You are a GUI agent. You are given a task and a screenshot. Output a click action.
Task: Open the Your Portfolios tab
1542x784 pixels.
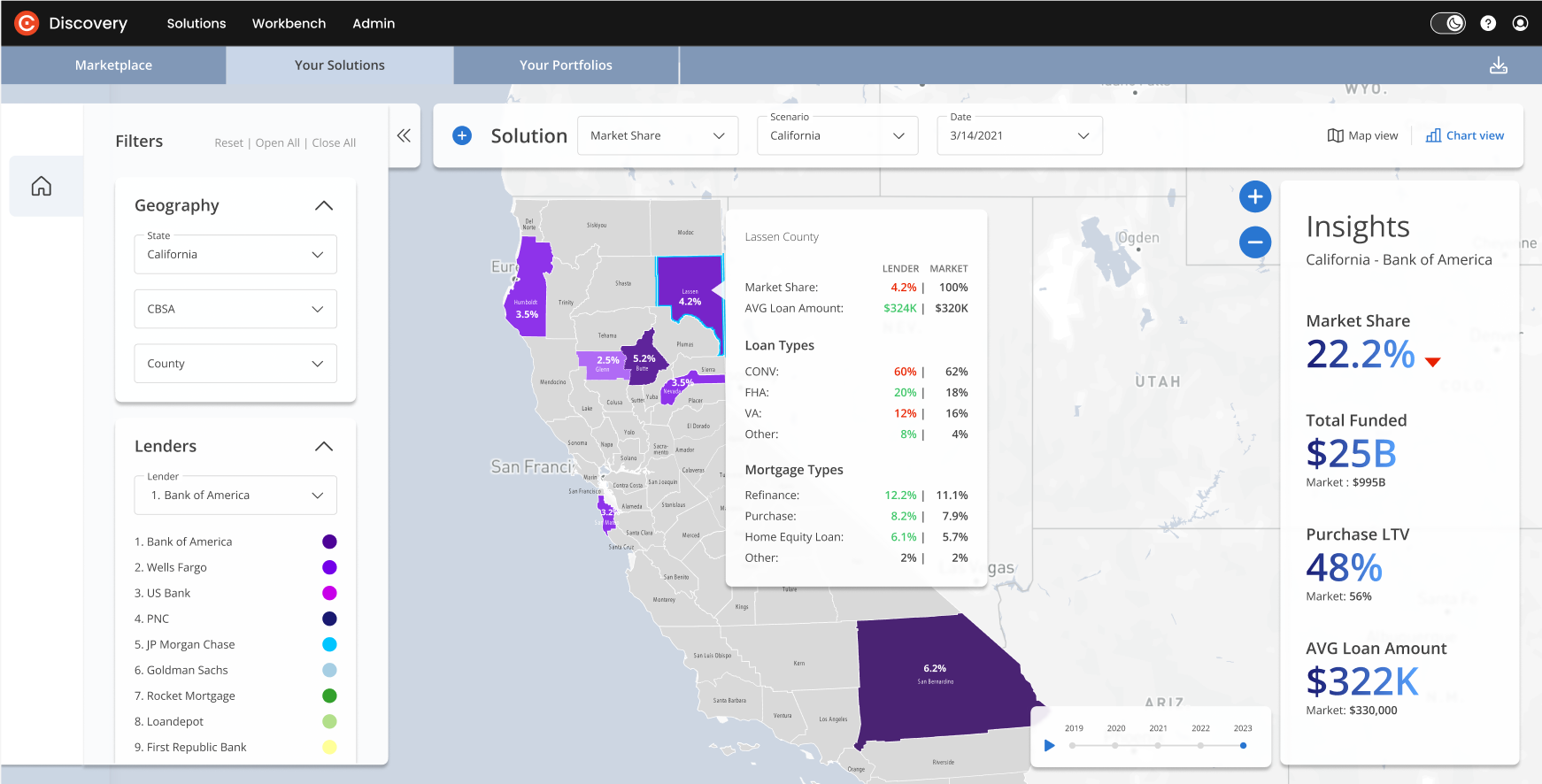pyautogui.click(x=566, y=65)
